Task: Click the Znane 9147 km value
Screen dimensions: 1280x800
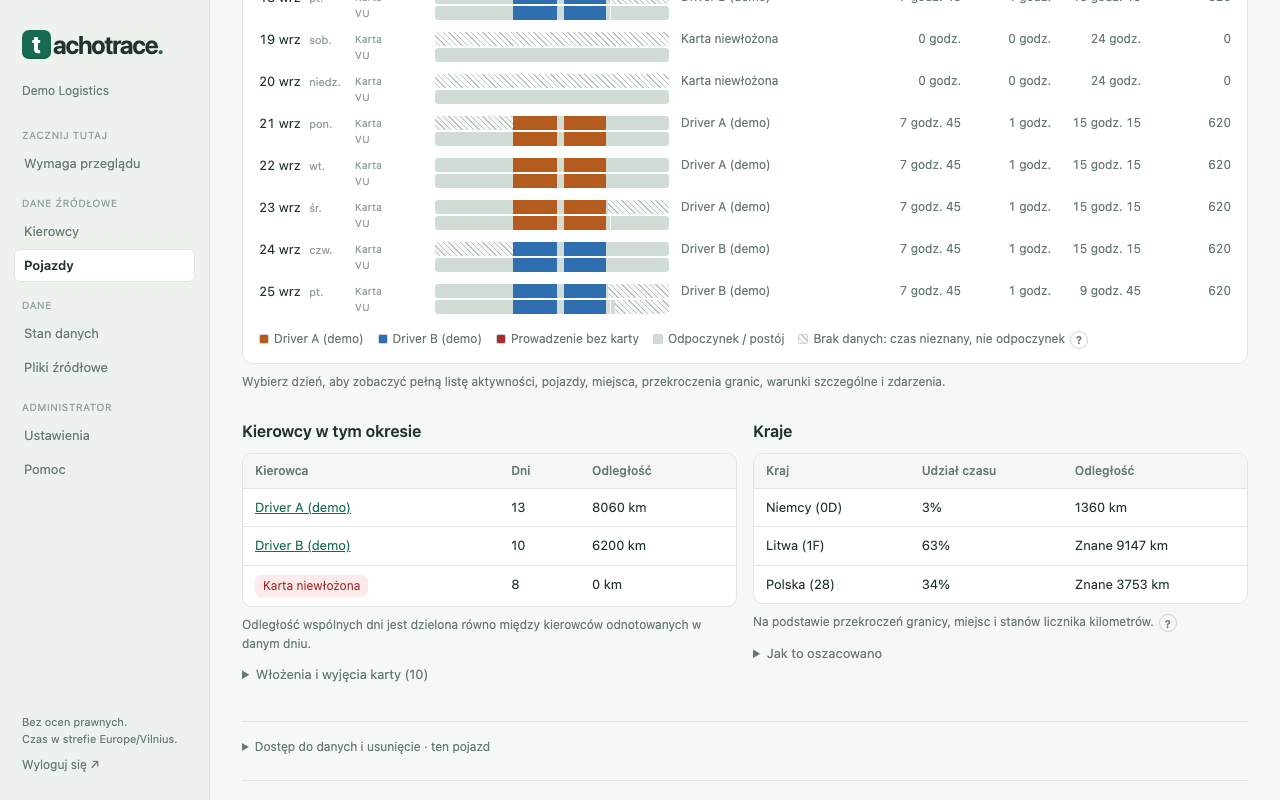Action: 1121,546
